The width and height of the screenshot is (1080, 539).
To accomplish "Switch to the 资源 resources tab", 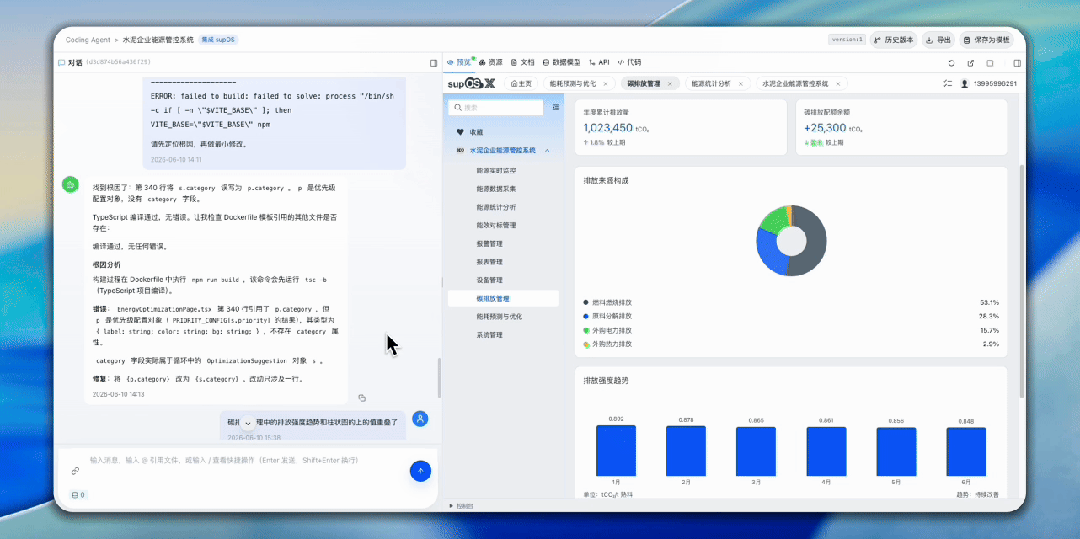I will point(490,62).
